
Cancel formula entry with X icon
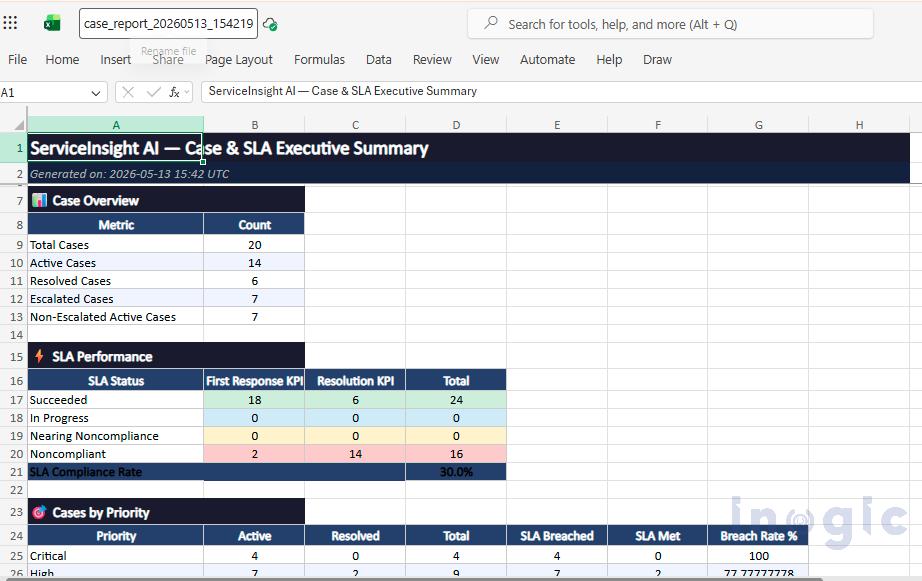(128, 92)
